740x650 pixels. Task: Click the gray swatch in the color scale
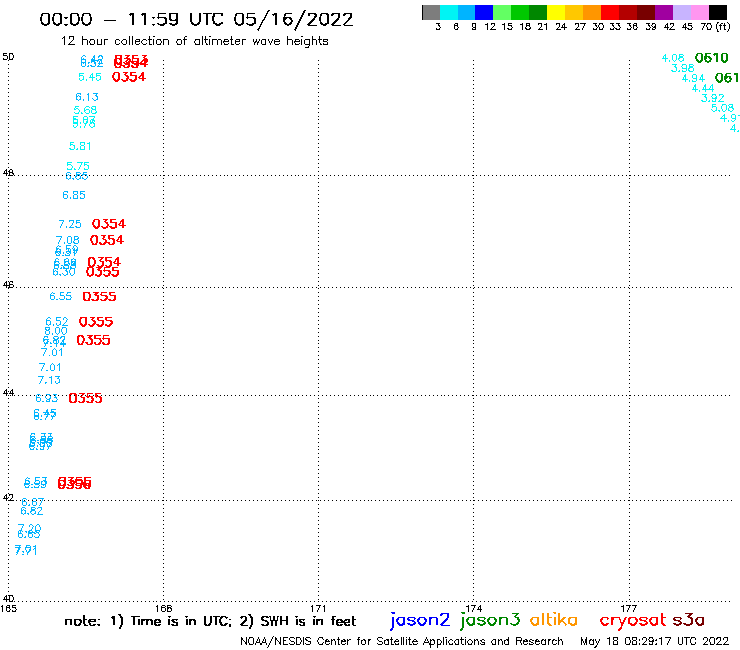(x=431, y=12)
